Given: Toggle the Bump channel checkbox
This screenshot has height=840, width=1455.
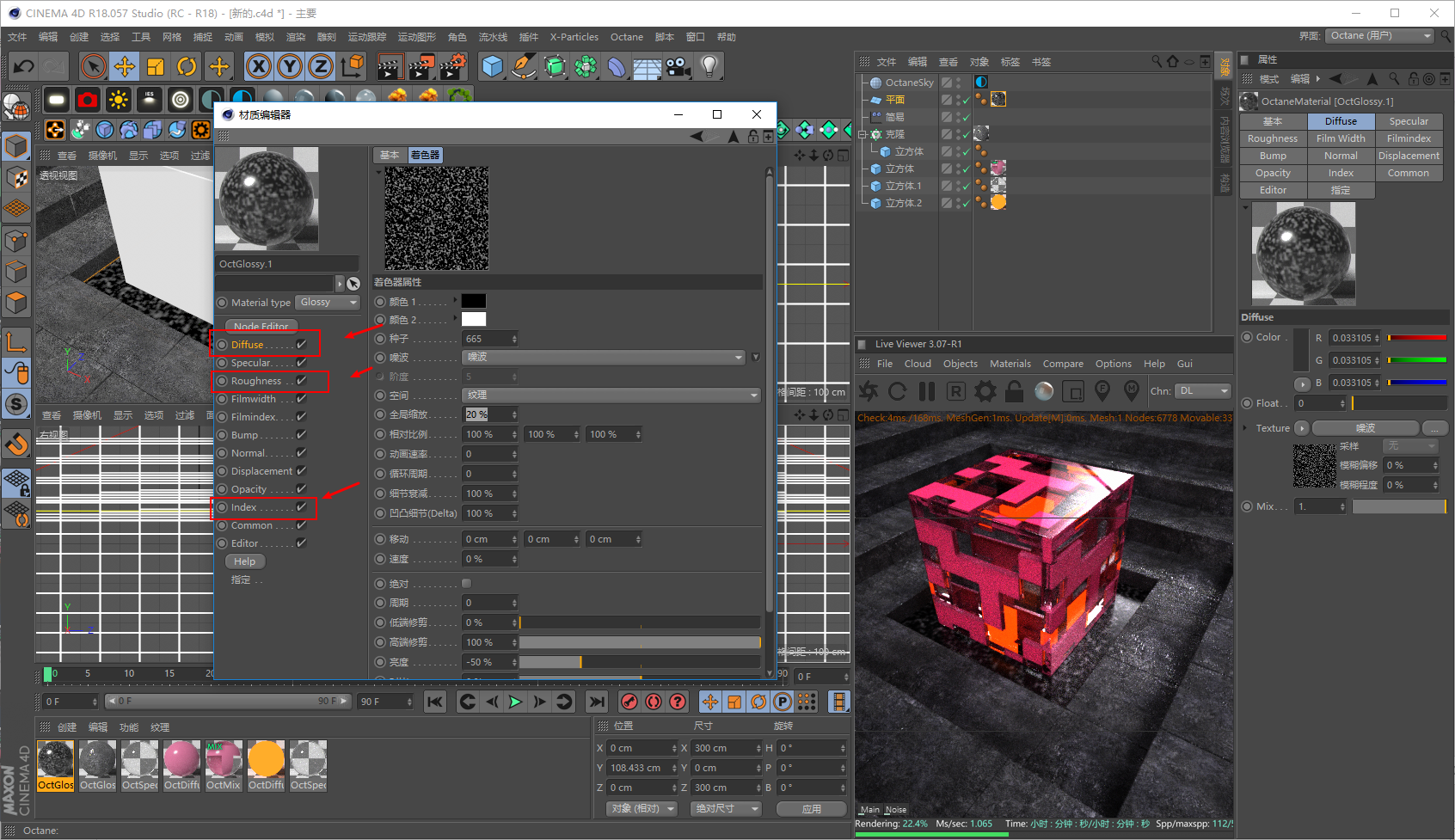Looking at the screenshot, I should [x=302, y=434].
